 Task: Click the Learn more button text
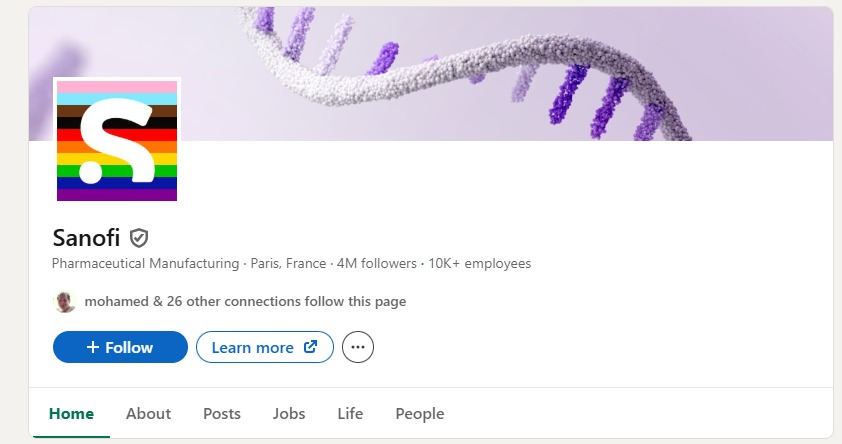click(252, 347)
